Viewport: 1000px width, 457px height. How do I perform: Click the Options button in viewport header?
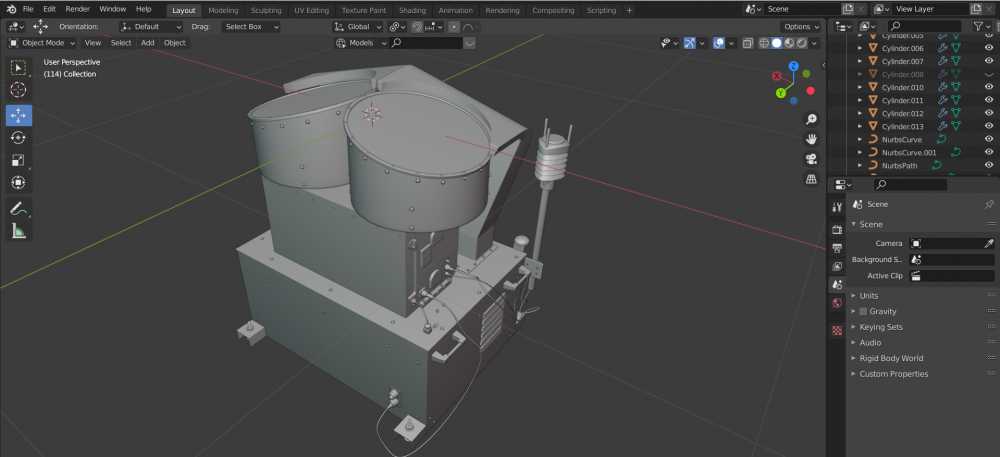click(x=800, y=27)
